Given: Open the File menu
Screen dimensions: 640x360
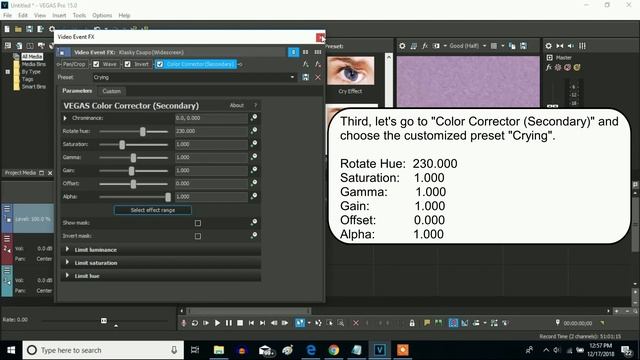Looking at the screenshot, I should [7, 15].
